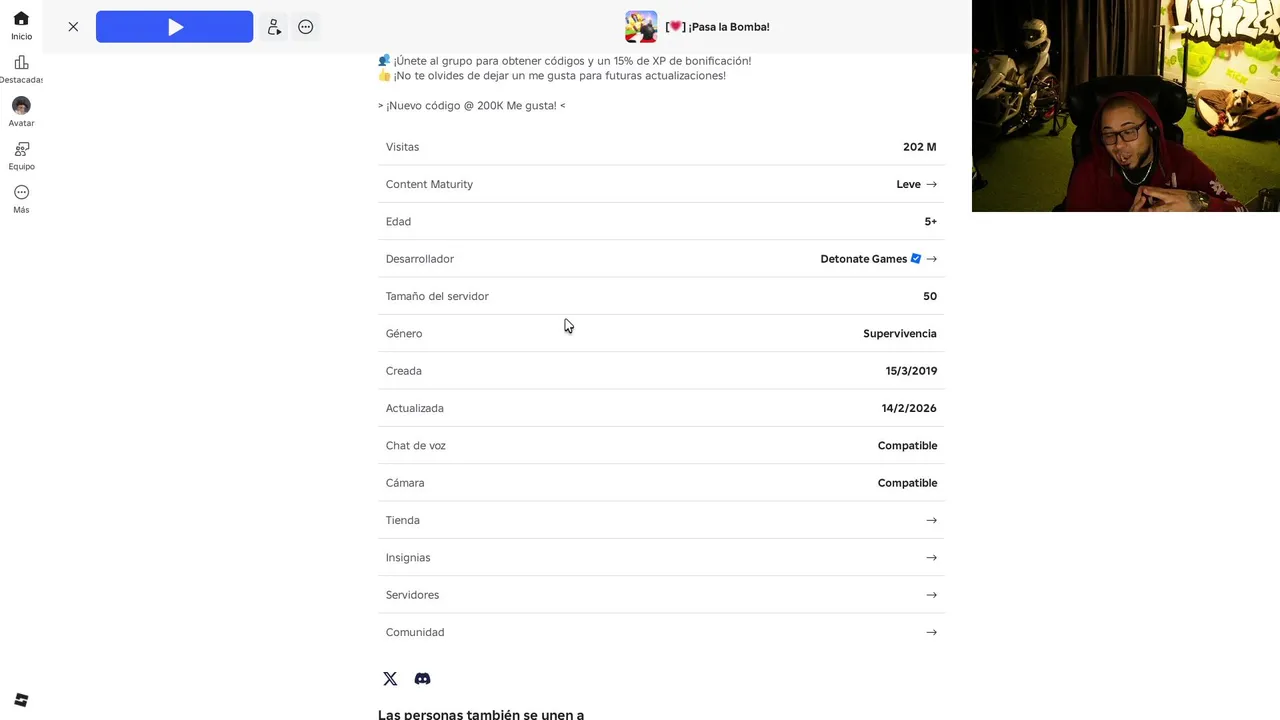Open Avatar section in sidebar
Screen dimensions: 1280x720
(21, 112)
